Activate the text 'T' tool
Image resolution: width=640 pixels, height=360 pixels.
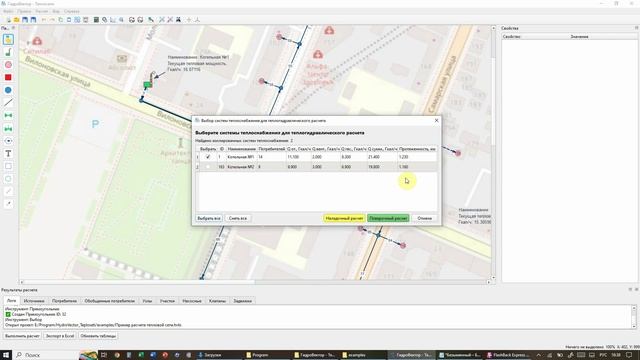(x=8, y=154)
